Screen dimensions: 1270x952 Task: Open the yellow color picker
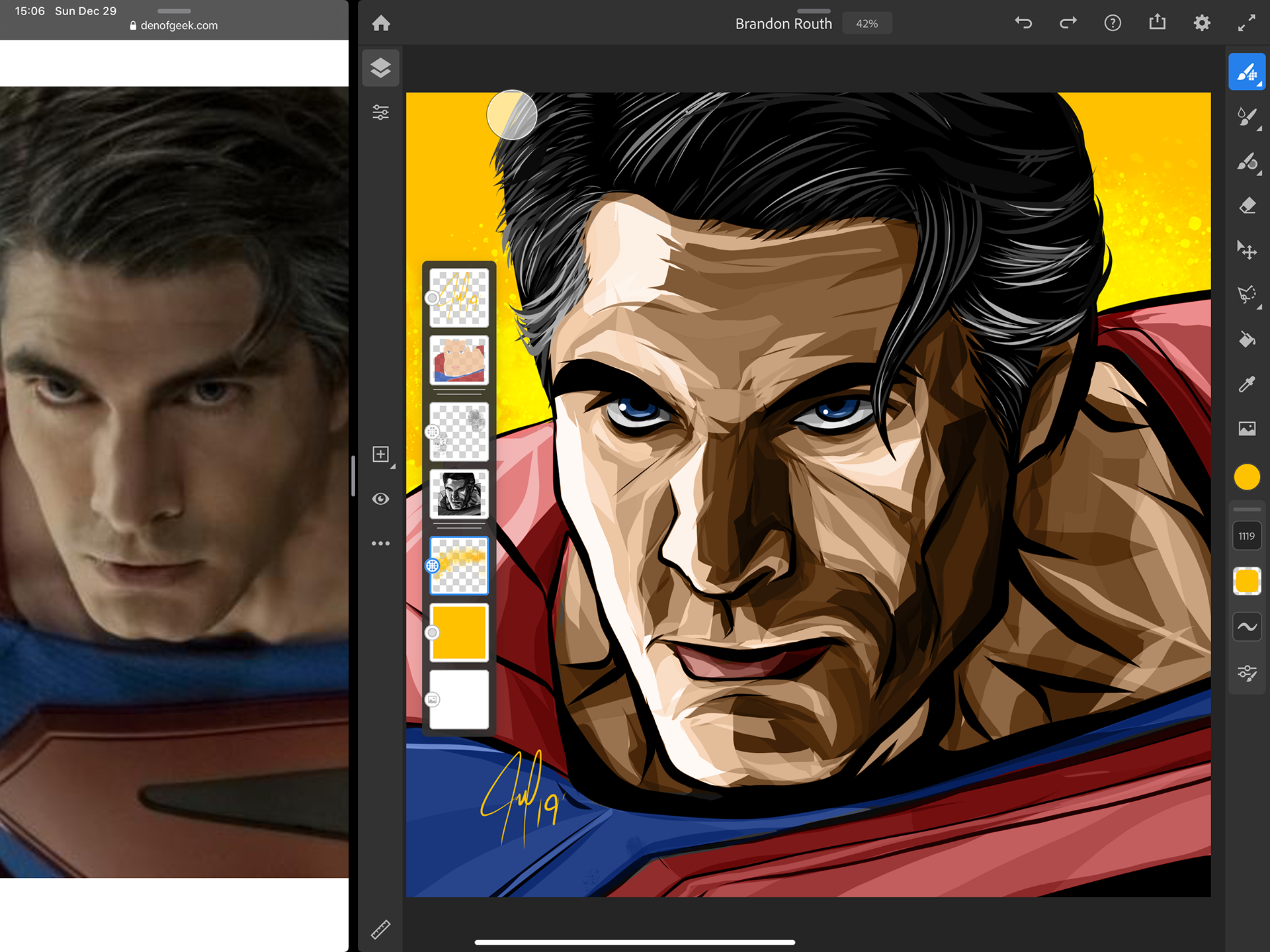1247,477
